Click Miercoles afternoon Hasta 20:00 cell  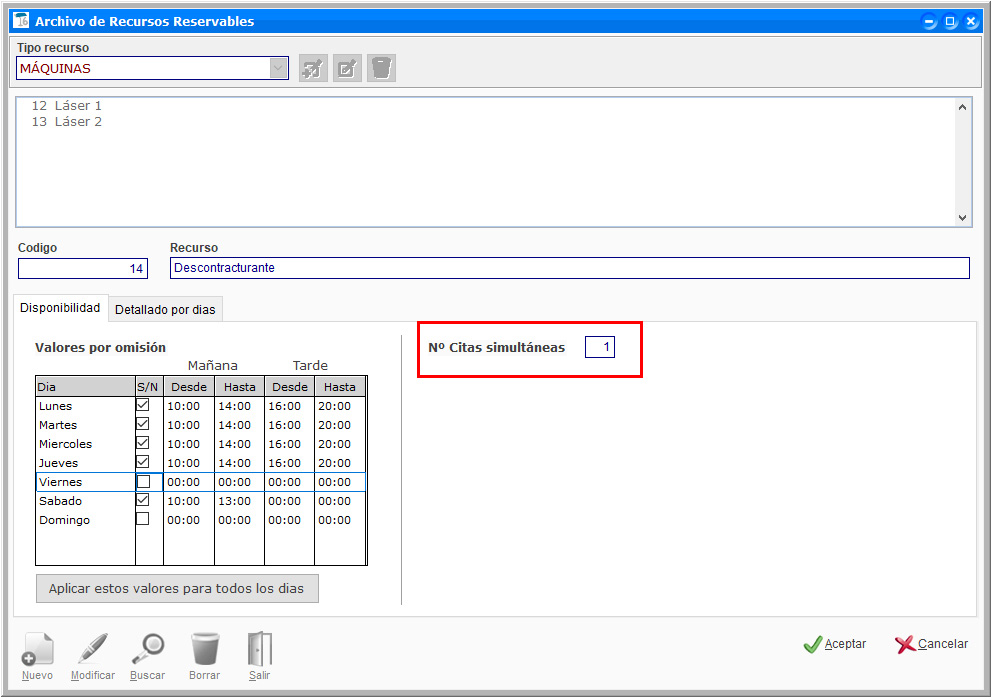(339, 444)
